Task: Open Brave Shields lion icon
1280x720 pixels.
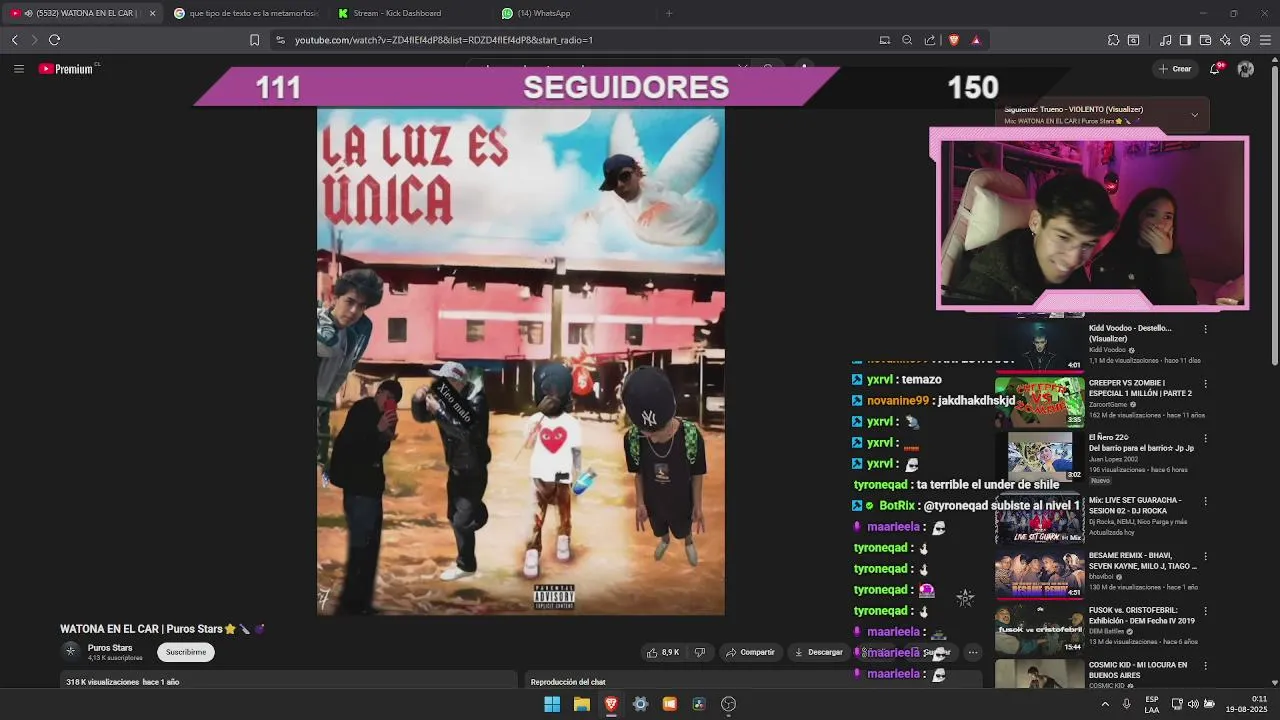Action: pos(953,40)
